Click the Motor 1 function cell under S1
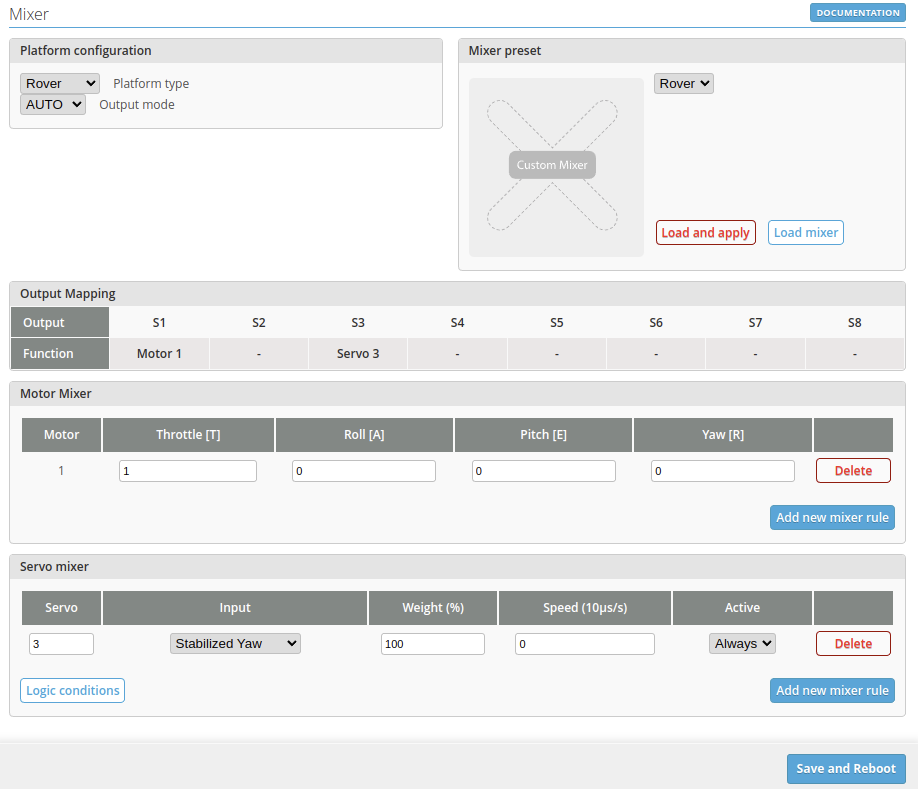The width and height of the screenshot is (918, 789). coord(159,353)
